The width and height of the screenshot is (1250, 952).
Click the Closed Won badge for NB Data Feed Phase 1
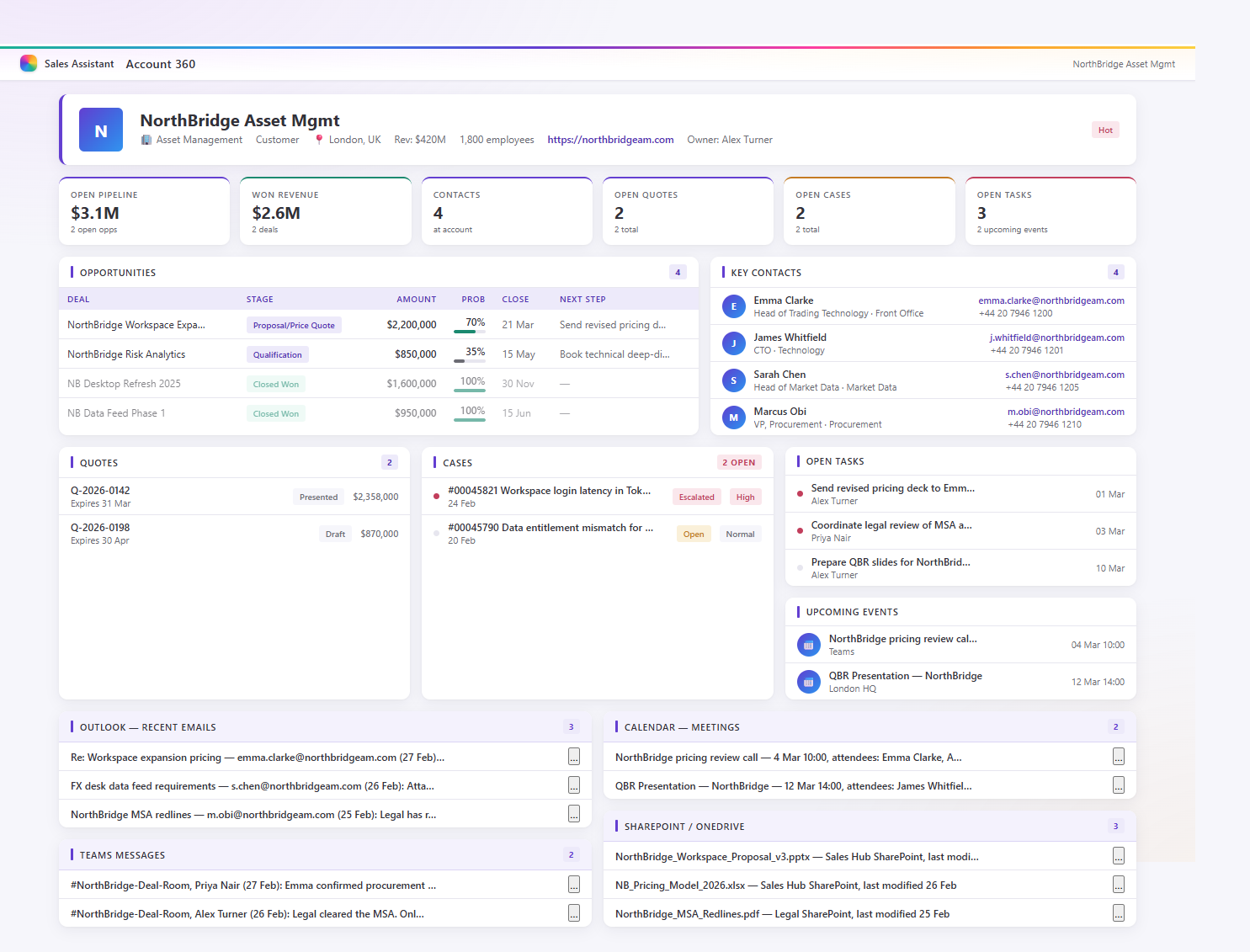pyautogui.click(x=276, y=413)
